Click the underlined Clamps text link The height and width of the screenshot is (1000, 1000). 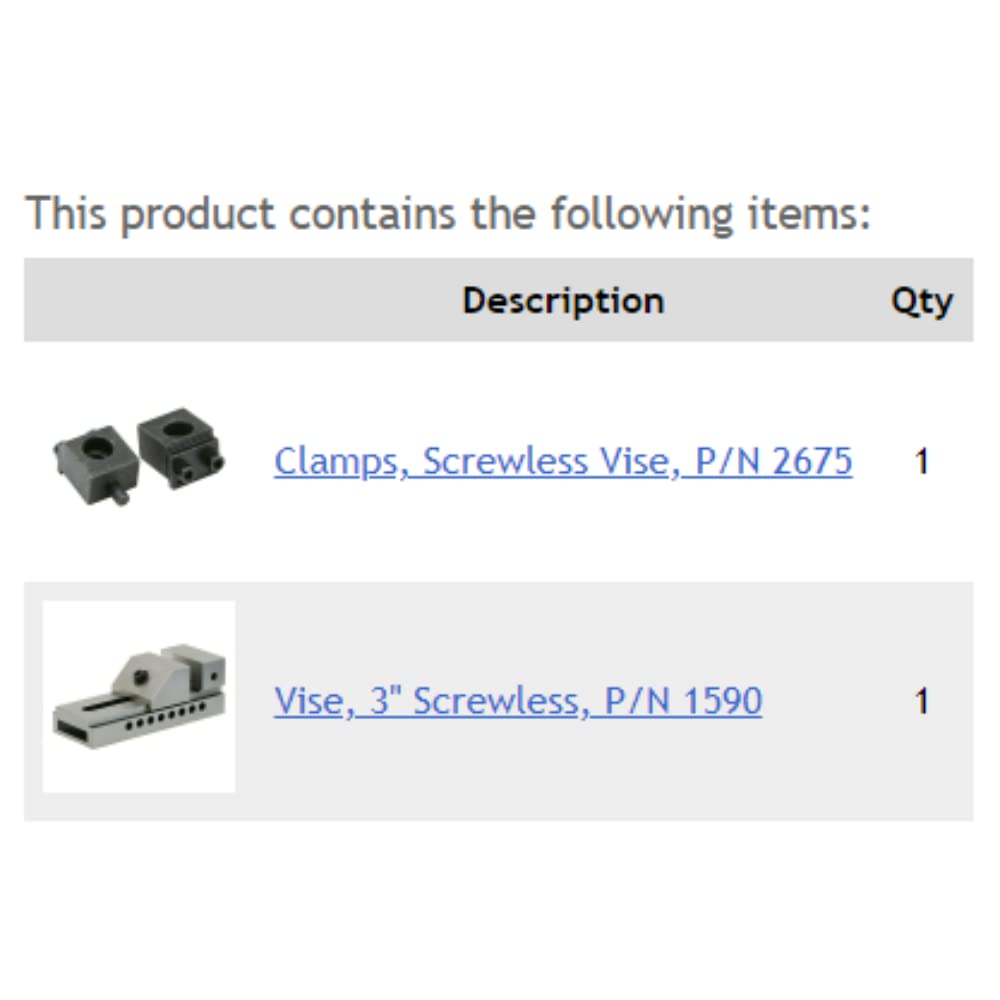(x=330, y=461)
